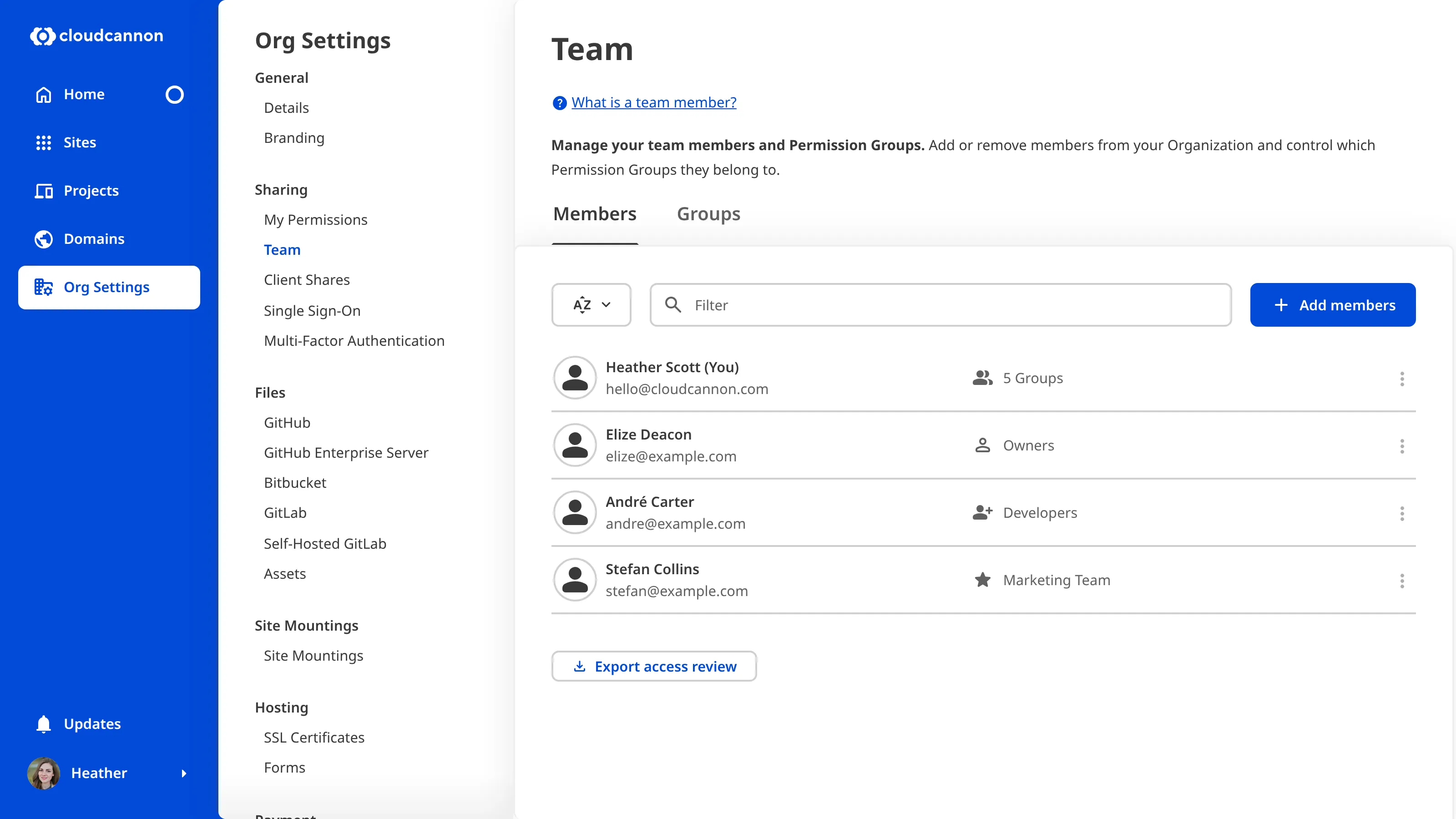This screenshot has height=819, width=1456.
Task: Open overflow menu for Stefan Collins
Action: point(1402,581)
